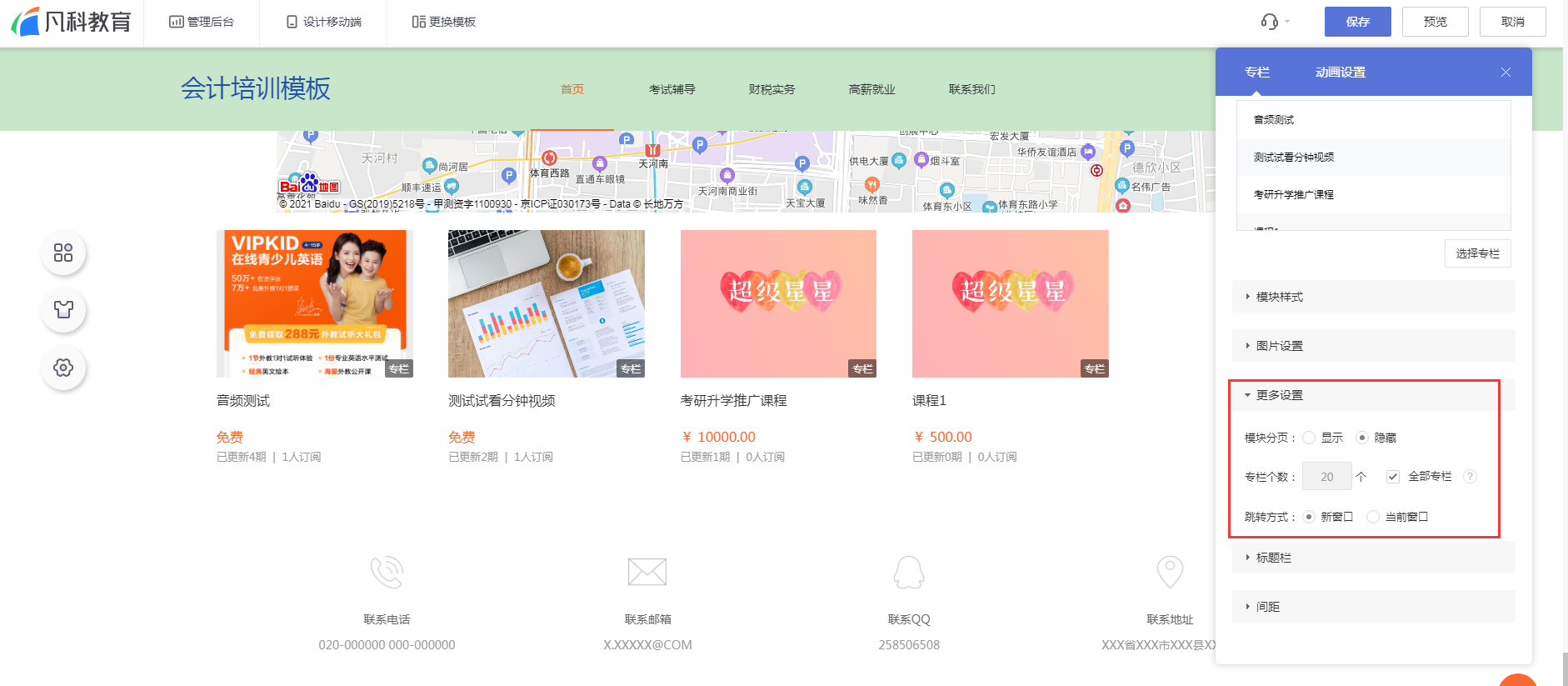
Task: Open the 考研升学推广课程 thumbnail
Action: coord(778,304)
